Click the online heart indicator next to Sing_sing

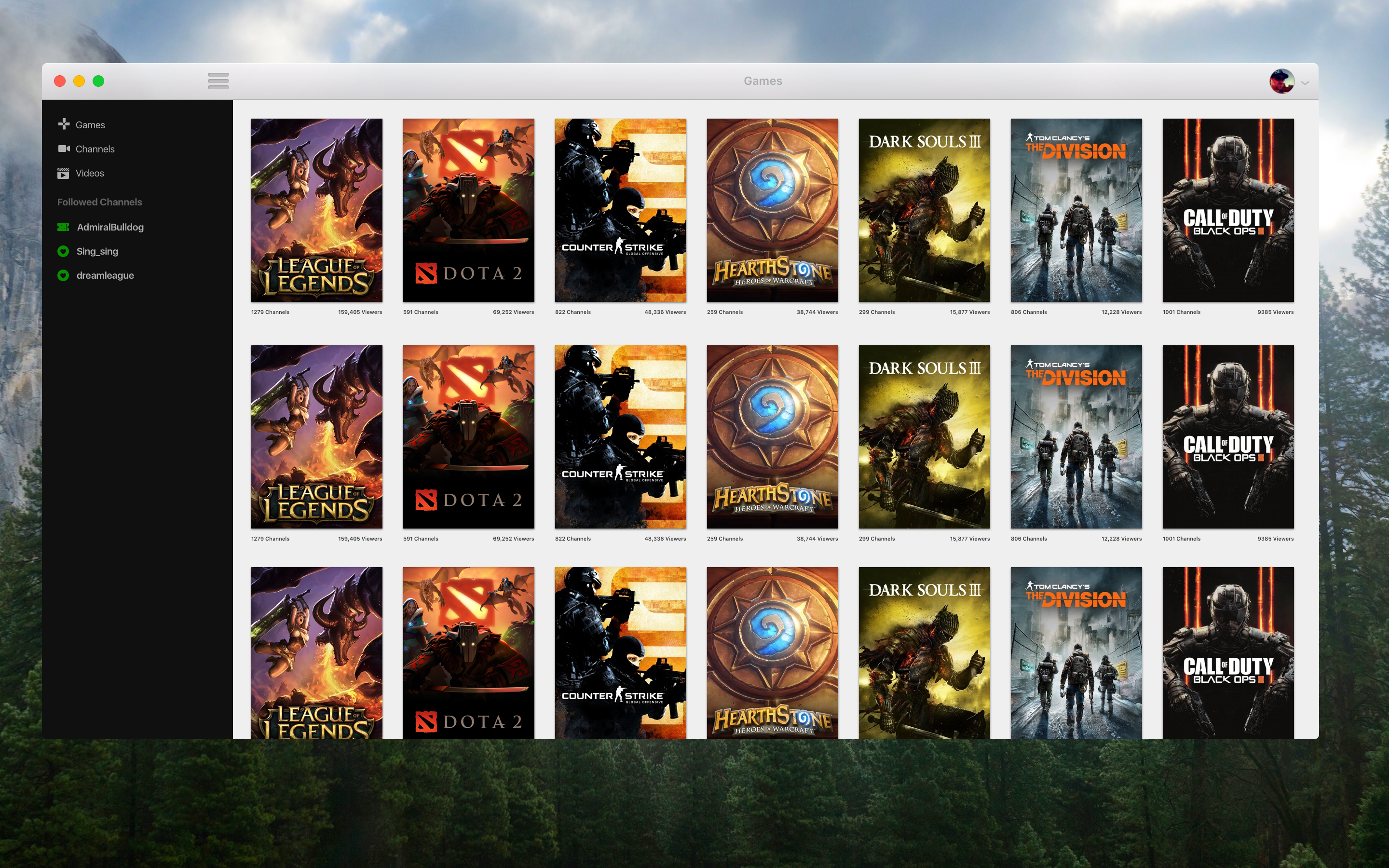[x=63, y=251]
